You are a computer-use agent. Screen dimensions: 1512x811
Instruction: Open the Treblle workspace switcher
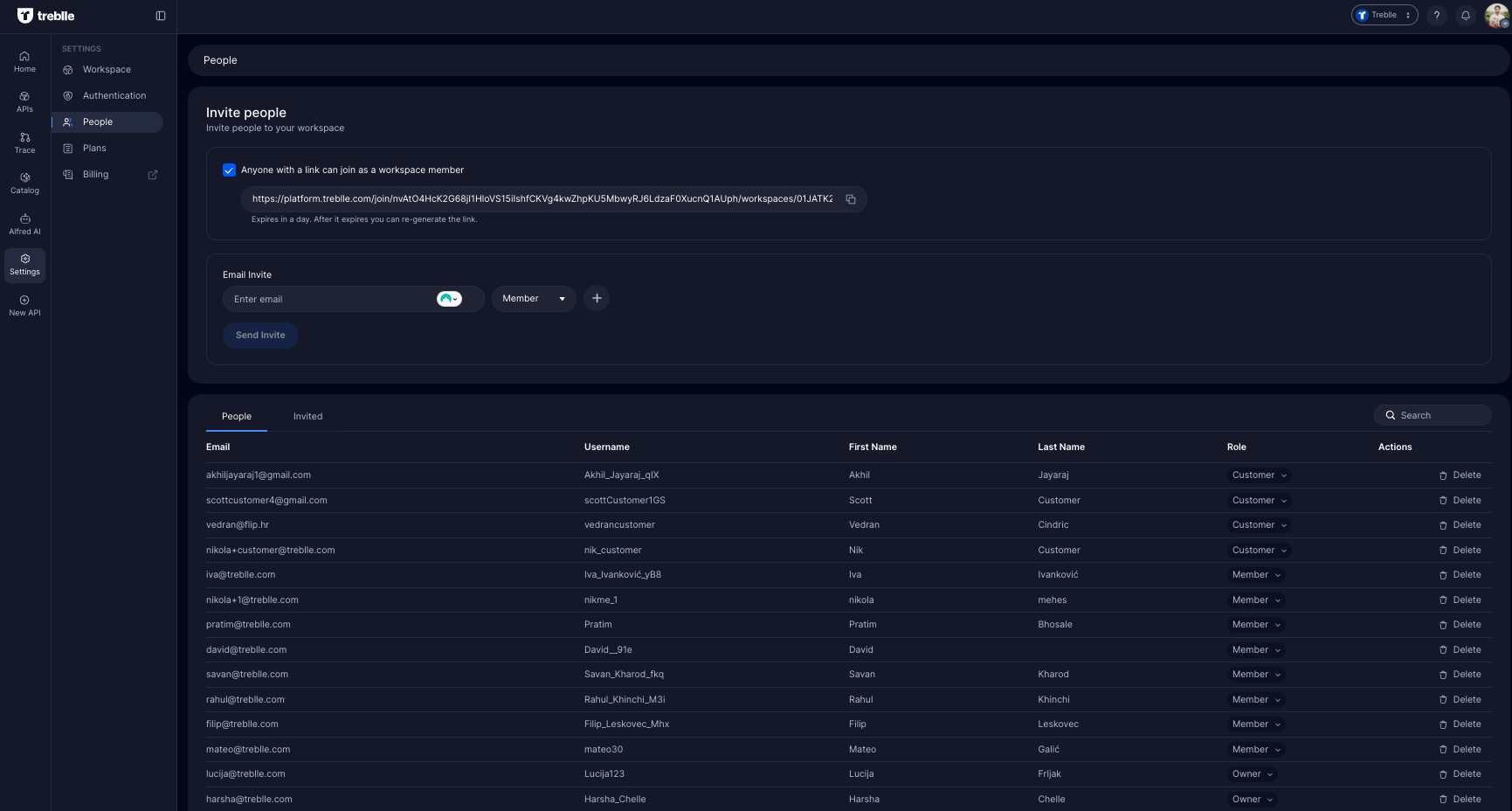(x=1384, y=16)
